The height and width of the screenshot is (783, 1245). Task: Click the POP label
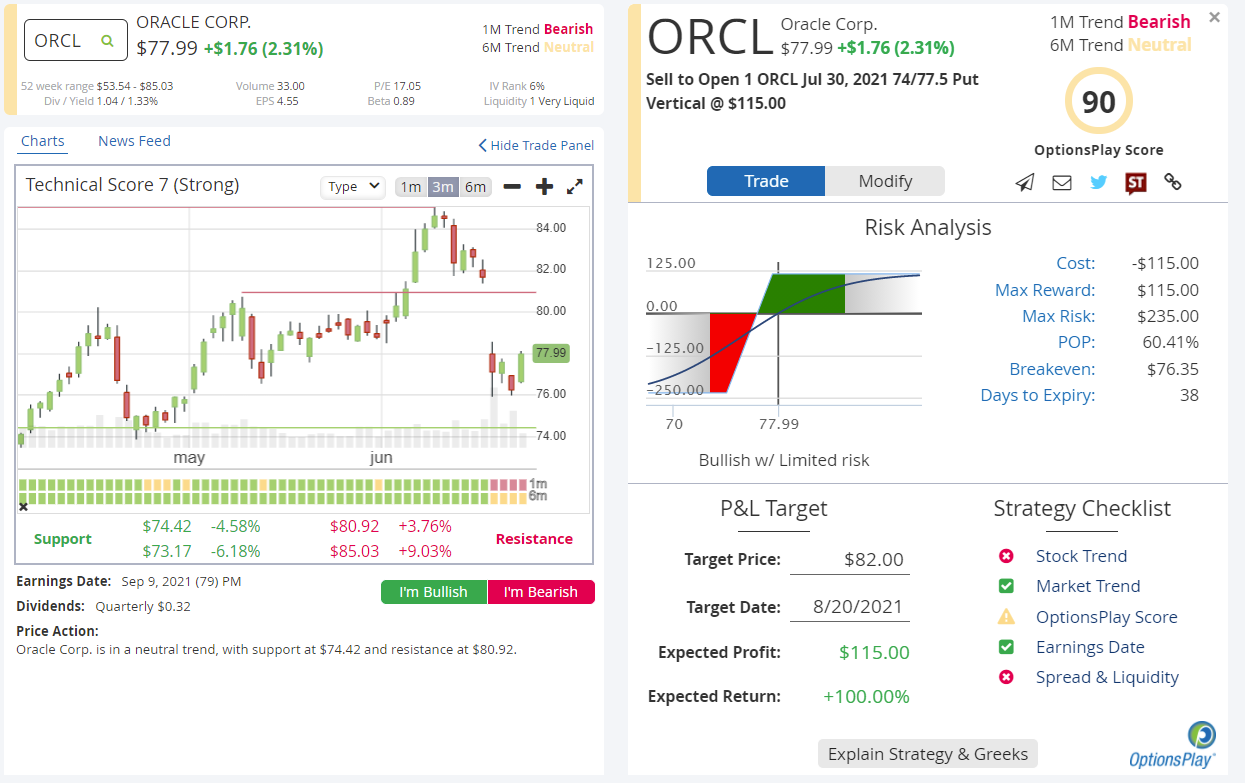1076,342
